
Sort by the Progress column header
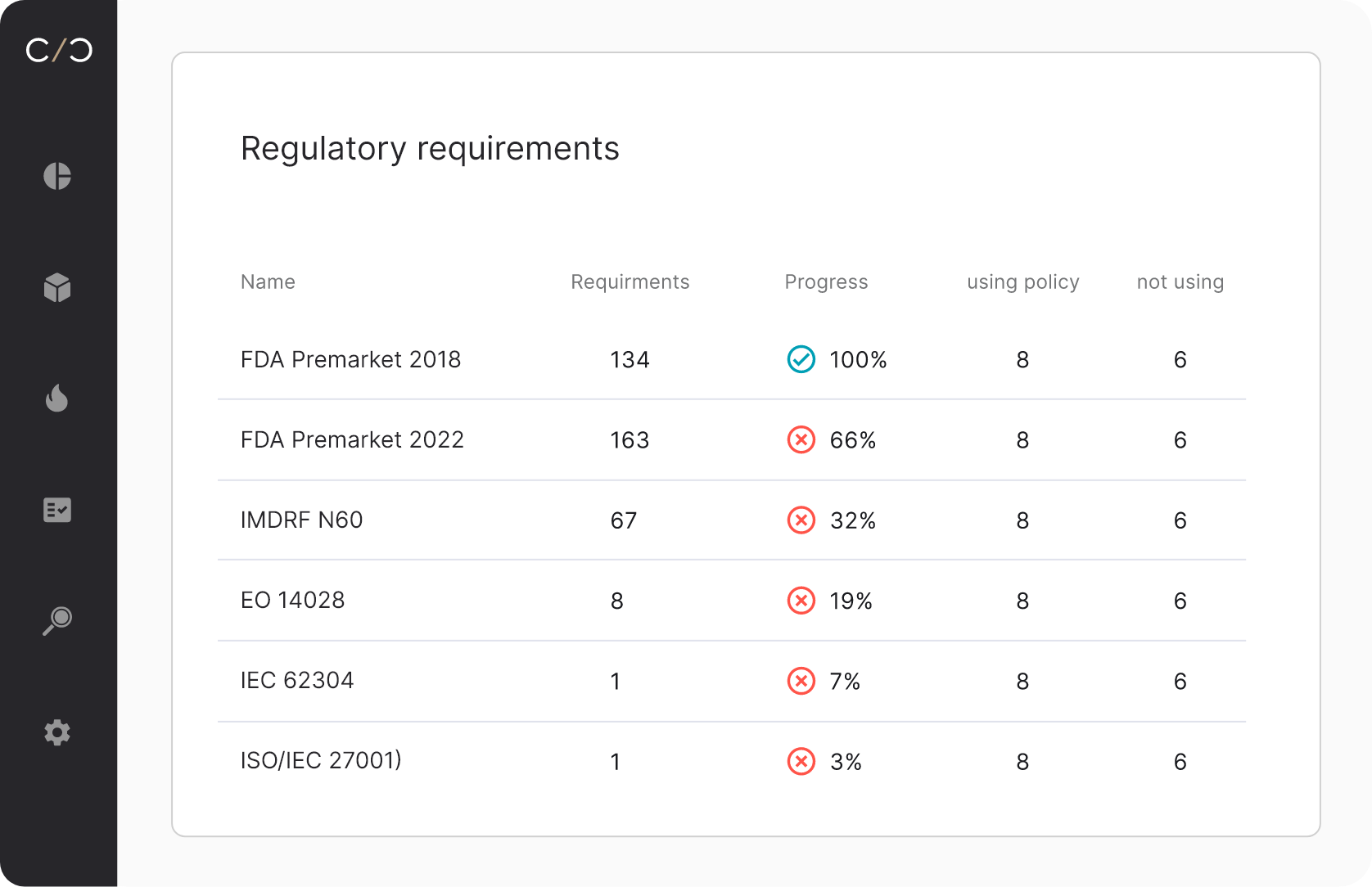826,282
